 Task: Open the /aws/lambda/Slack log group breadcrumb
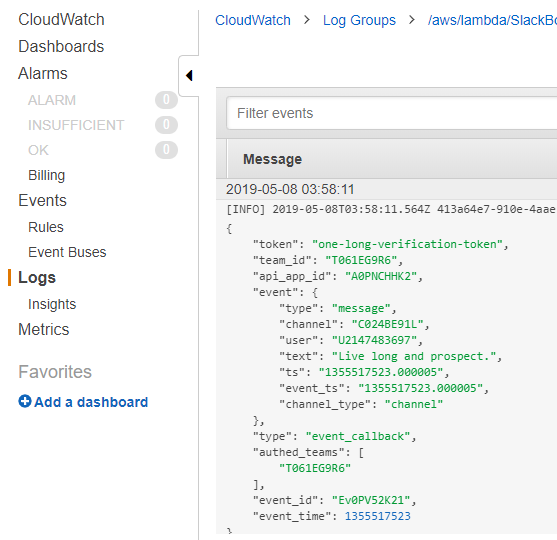tap(492, 20)
